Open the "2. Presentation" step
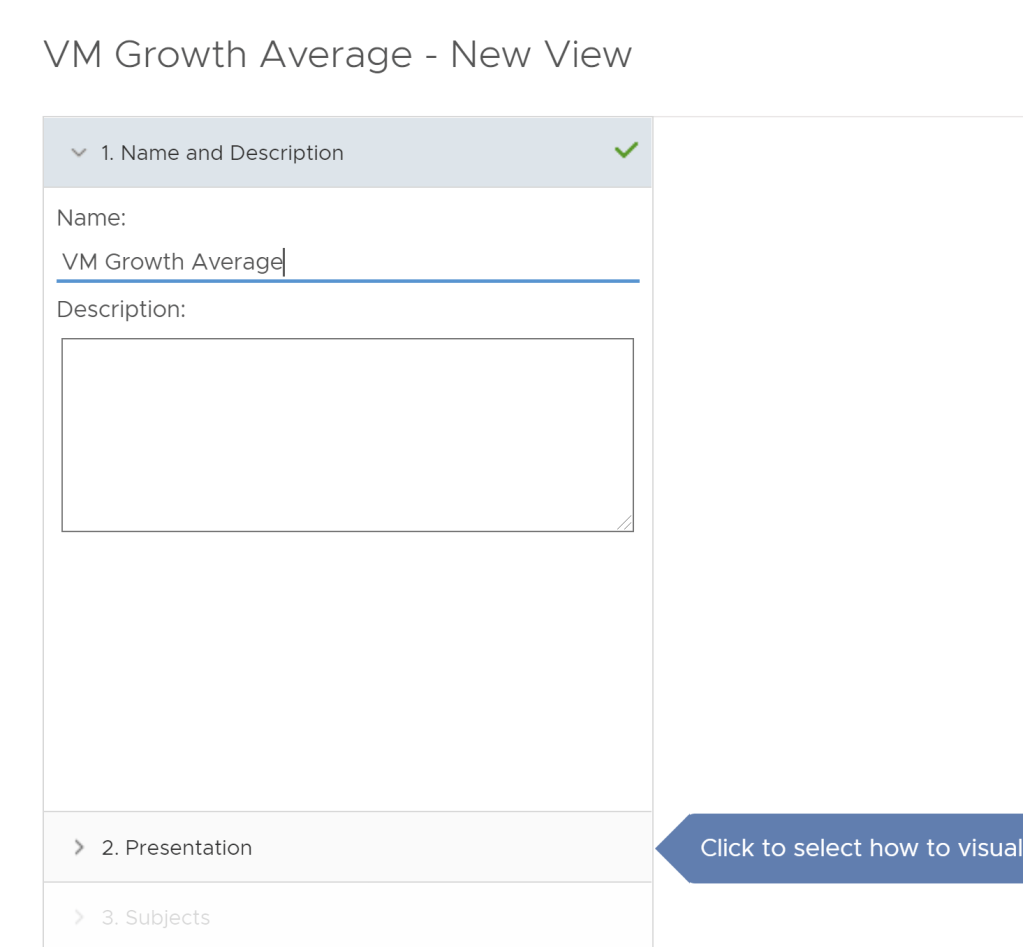1023x947 pixels. click(x=177, y=848)
